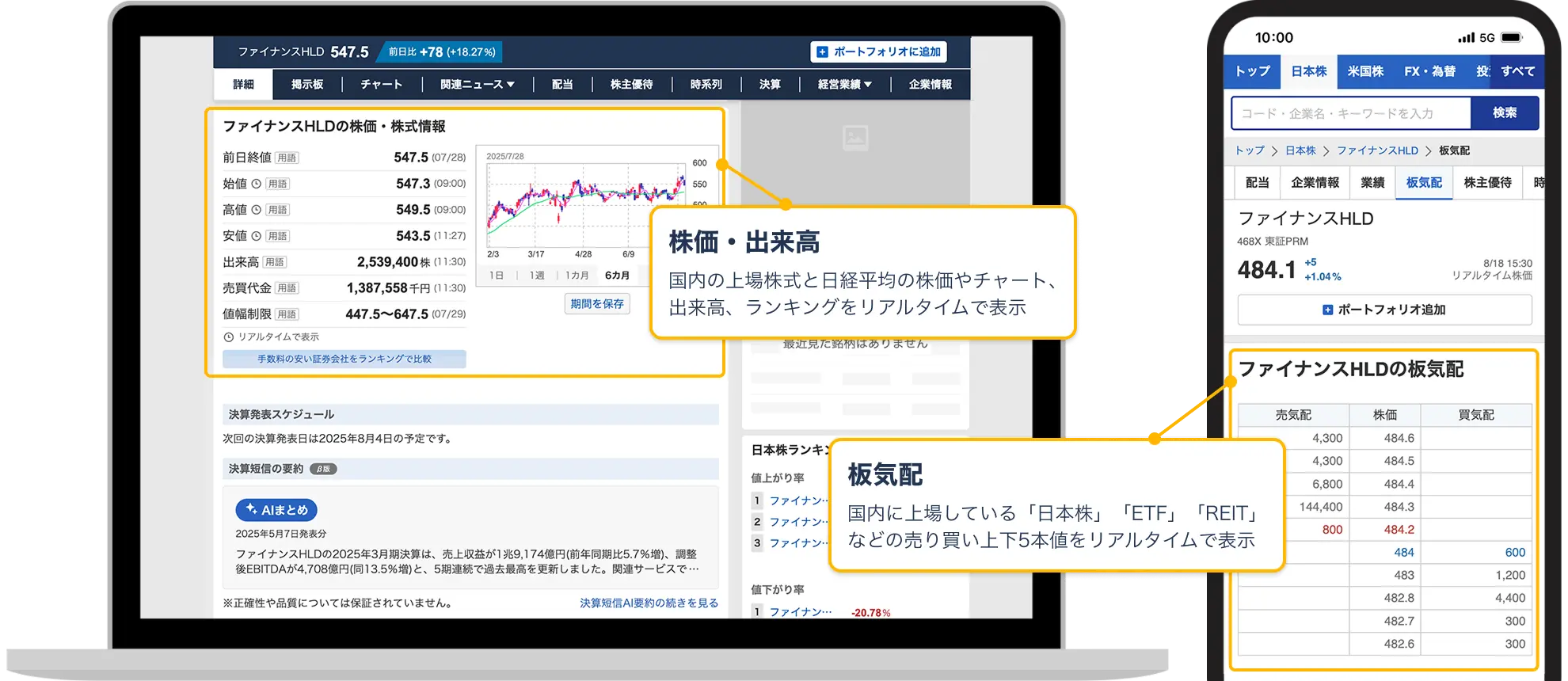The width and height of the screenshot is (1568, 681).
Task: Select the 6カ月 chart period
Action: [x=617, y=276]
